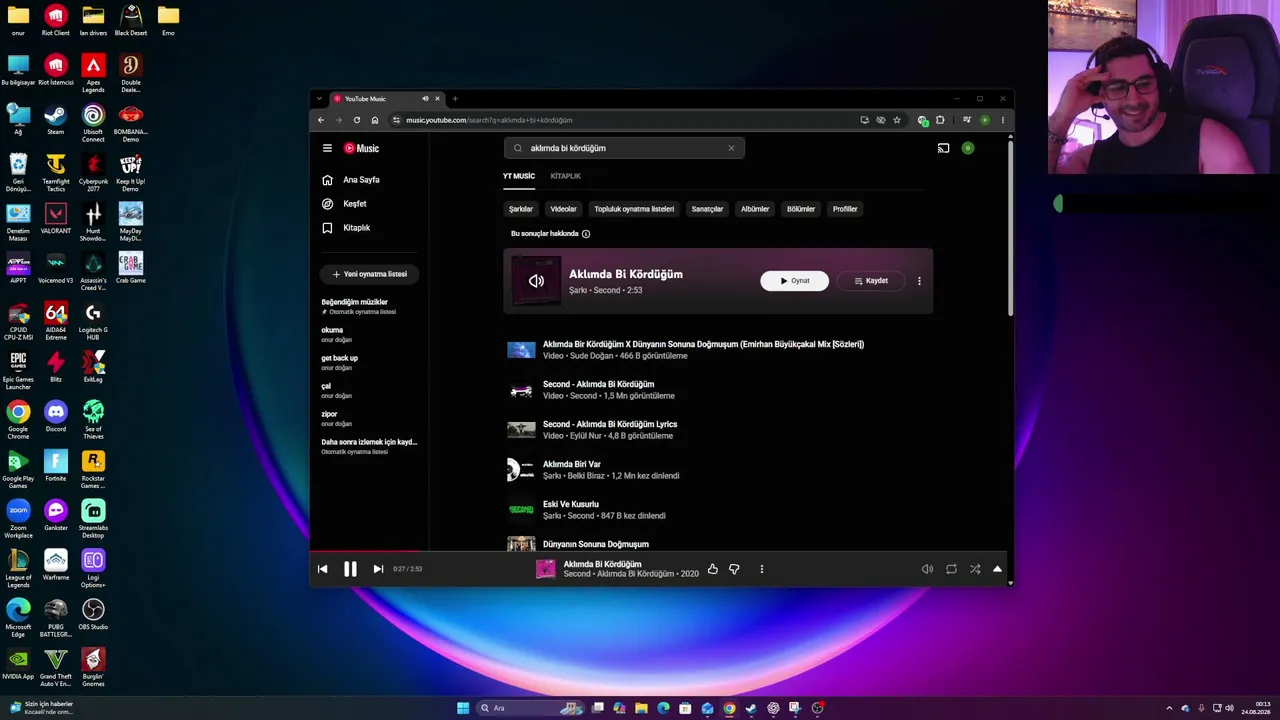Filter results by Şarkılar
Image resolution: width=1280 pixels, height=720 pixels.
point(521,209)
